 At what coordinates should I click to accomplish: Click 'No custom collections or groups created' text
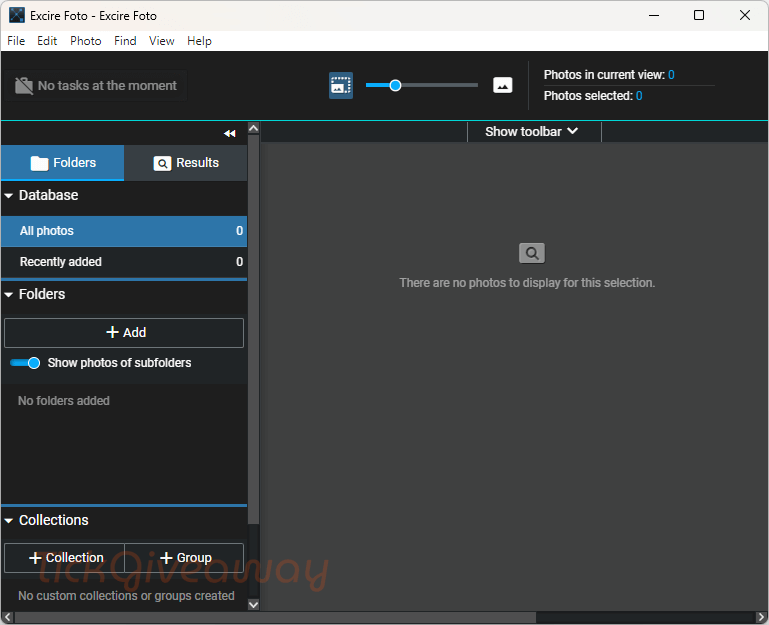[126, 596]
